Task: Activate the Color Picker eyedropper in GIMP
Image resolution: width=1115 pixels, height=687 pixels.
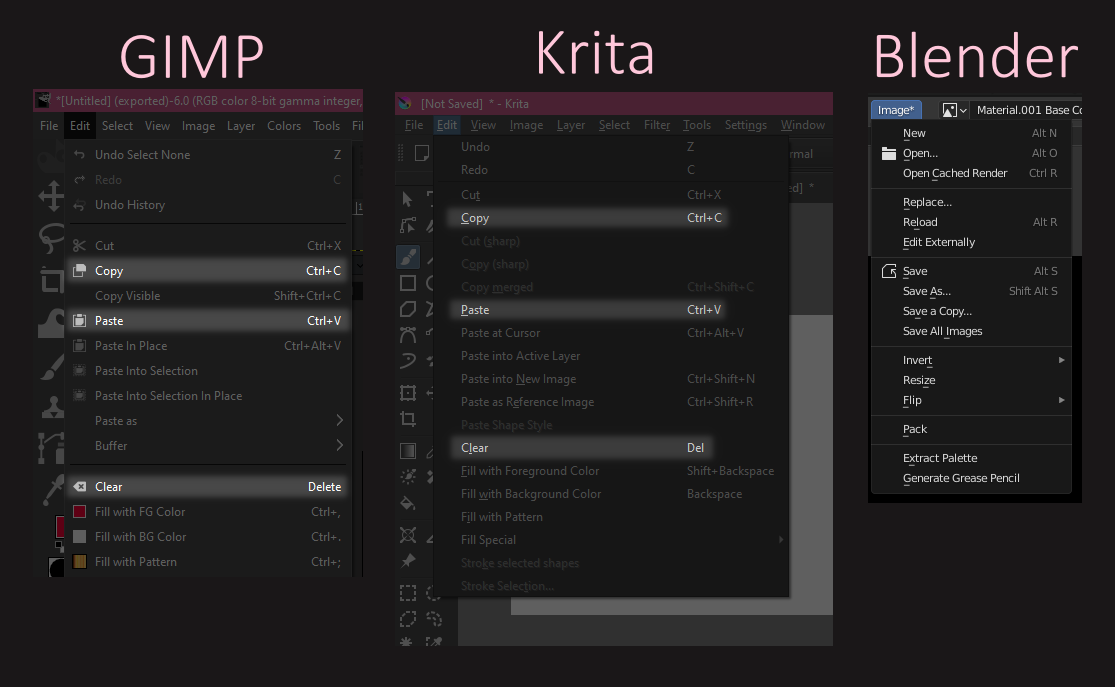Action: click(53, 489)
